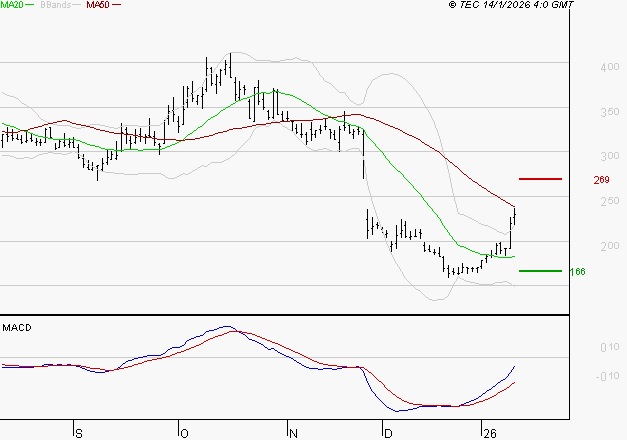This screenshot has height=440, width=627.
Task: Click the green 166 support value
Action: tap(577, 272)
